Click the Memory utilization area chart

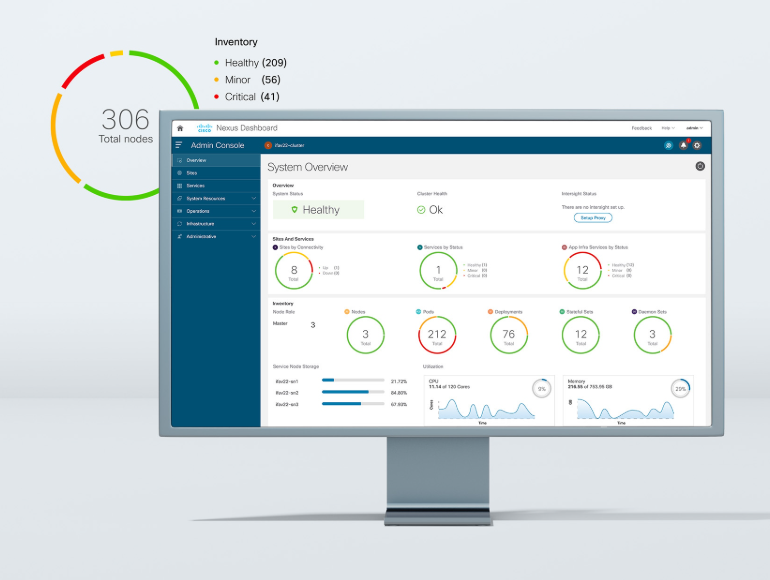pos(625,409)
